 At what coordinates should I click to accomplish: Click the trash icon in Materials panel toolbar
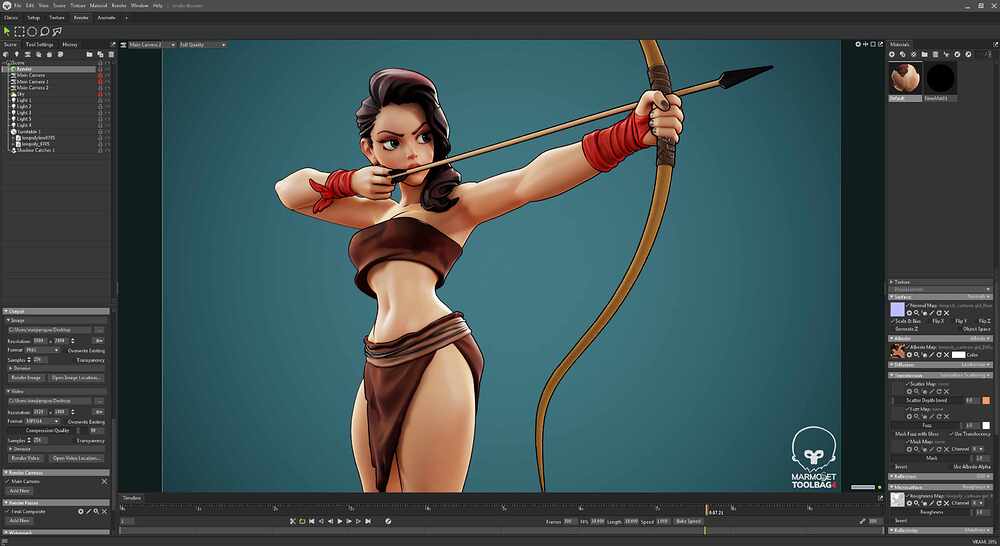click(936, 55)
